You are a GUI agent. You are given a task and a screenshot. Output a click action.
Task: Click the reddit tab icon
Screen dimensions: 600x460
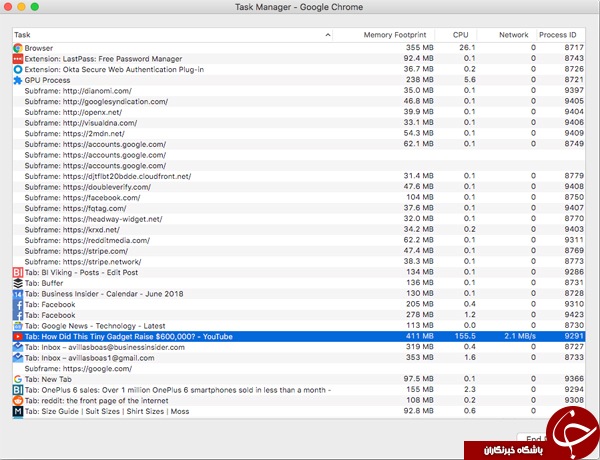18,401
